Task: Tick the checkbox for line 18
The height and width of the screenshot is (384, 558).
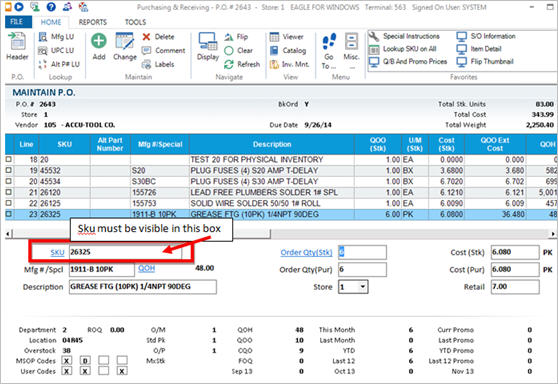Action: (9, 159)
